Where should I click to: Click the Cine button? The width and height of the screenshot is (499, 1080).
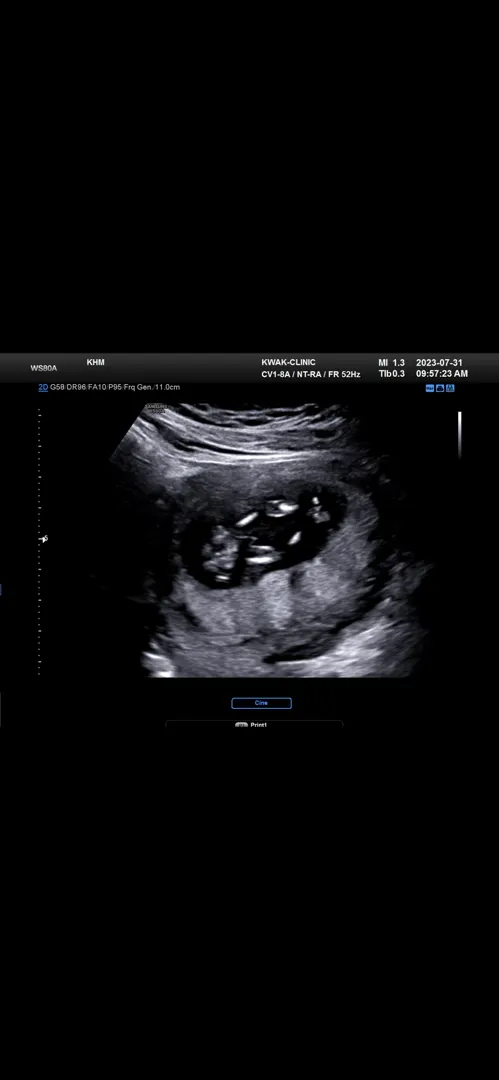261,703
